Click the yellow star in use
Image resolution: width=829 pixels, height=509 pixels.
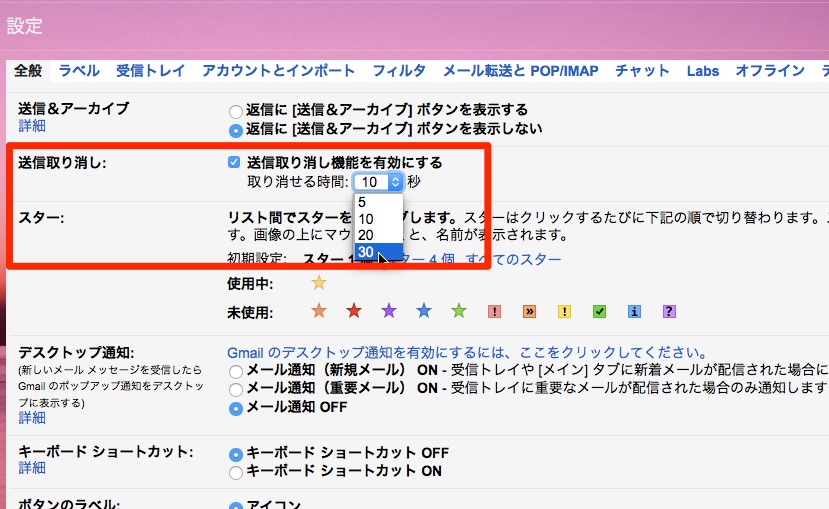coord(319,283)
